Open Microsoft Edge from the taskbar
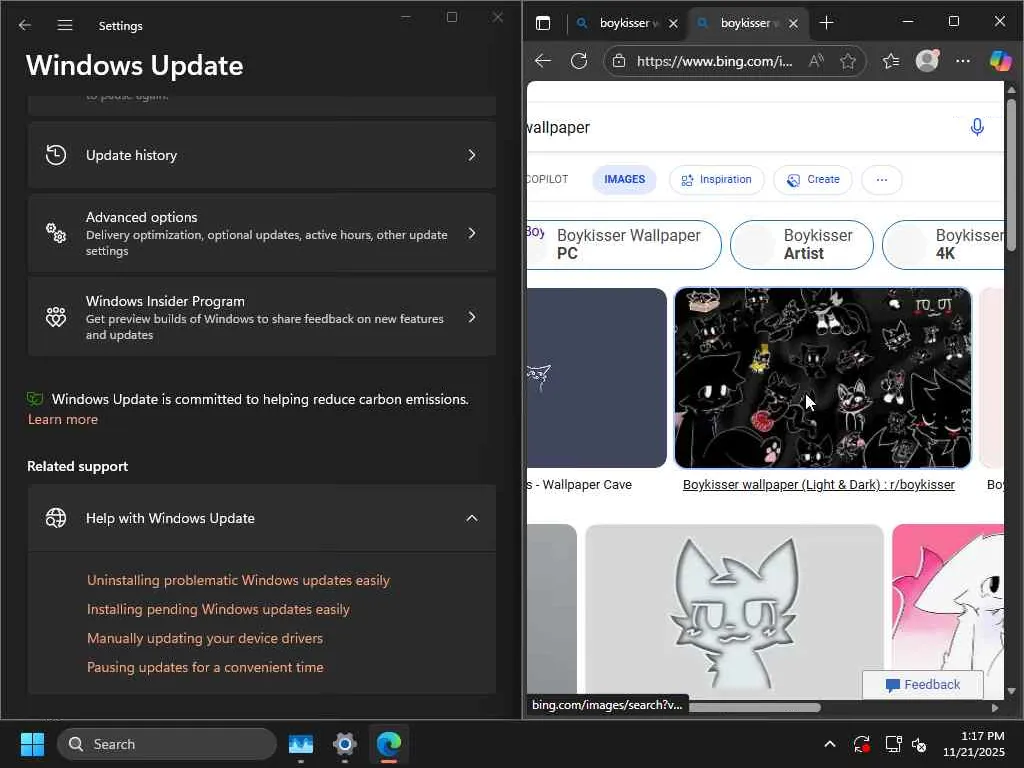 tap(389, 744)
